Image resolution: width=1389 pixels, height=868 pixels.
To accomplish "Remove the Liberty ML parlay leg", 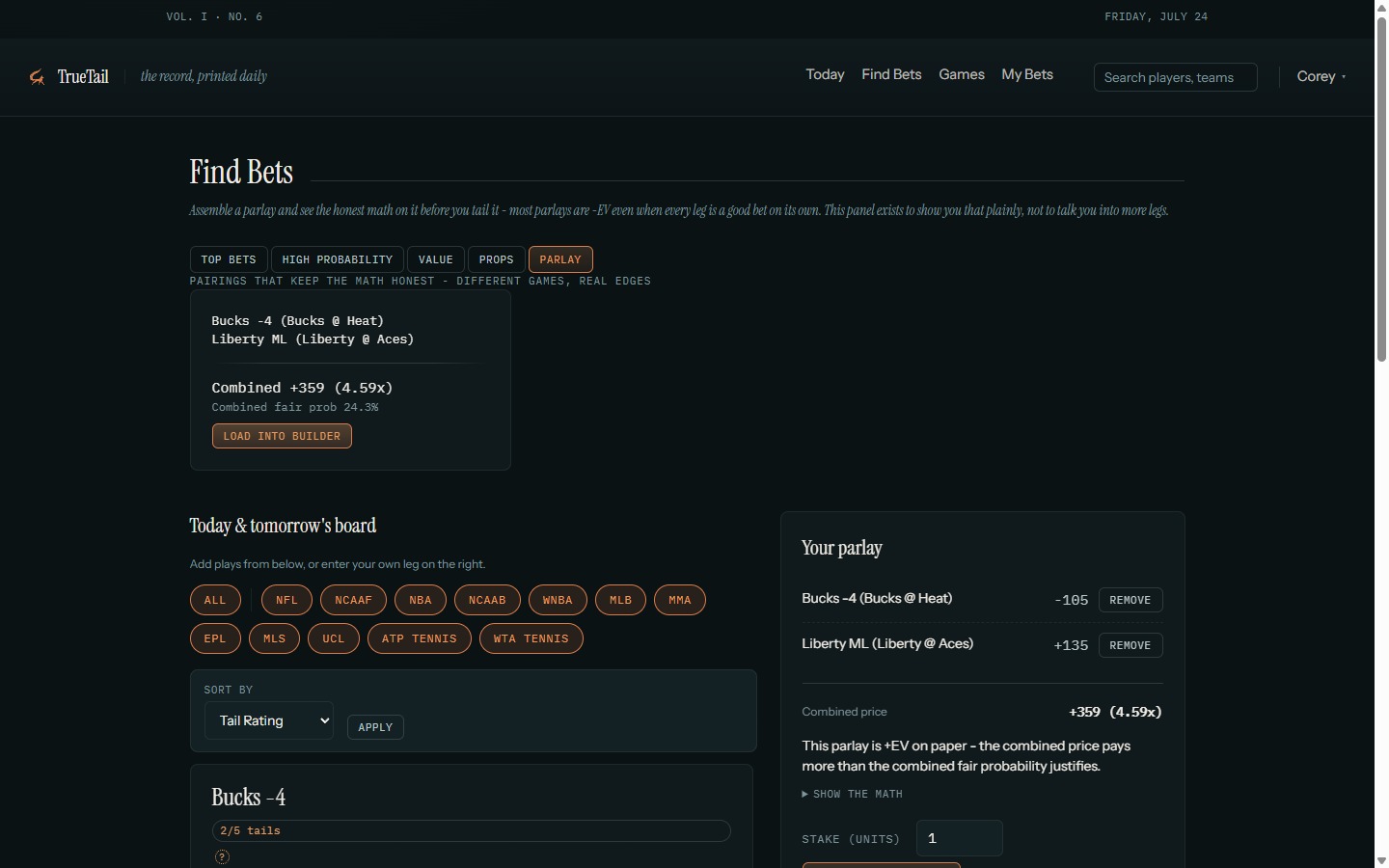I will point(1130,645).
